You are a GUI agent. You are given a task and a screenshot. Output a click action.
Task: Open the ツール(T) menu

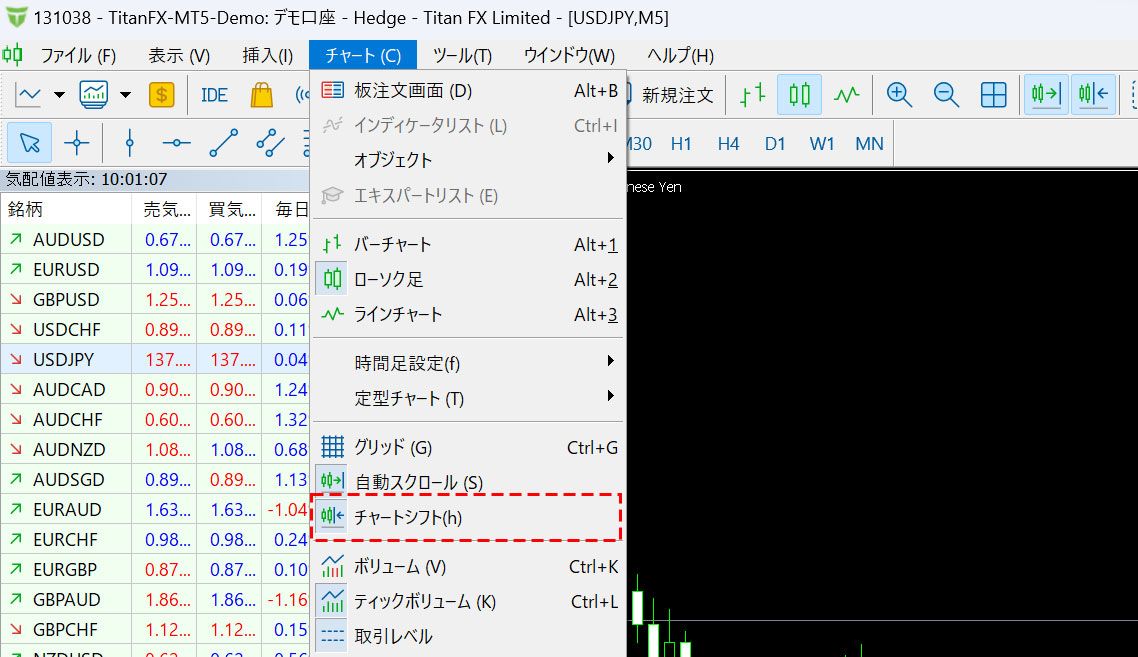coord(462,56)
